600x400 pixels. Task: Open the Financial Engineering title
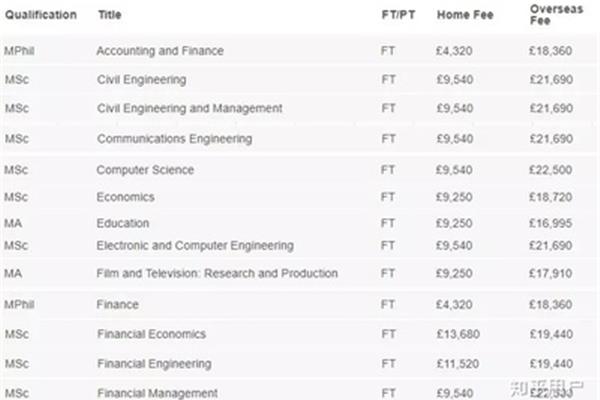(x=154, y=364)
